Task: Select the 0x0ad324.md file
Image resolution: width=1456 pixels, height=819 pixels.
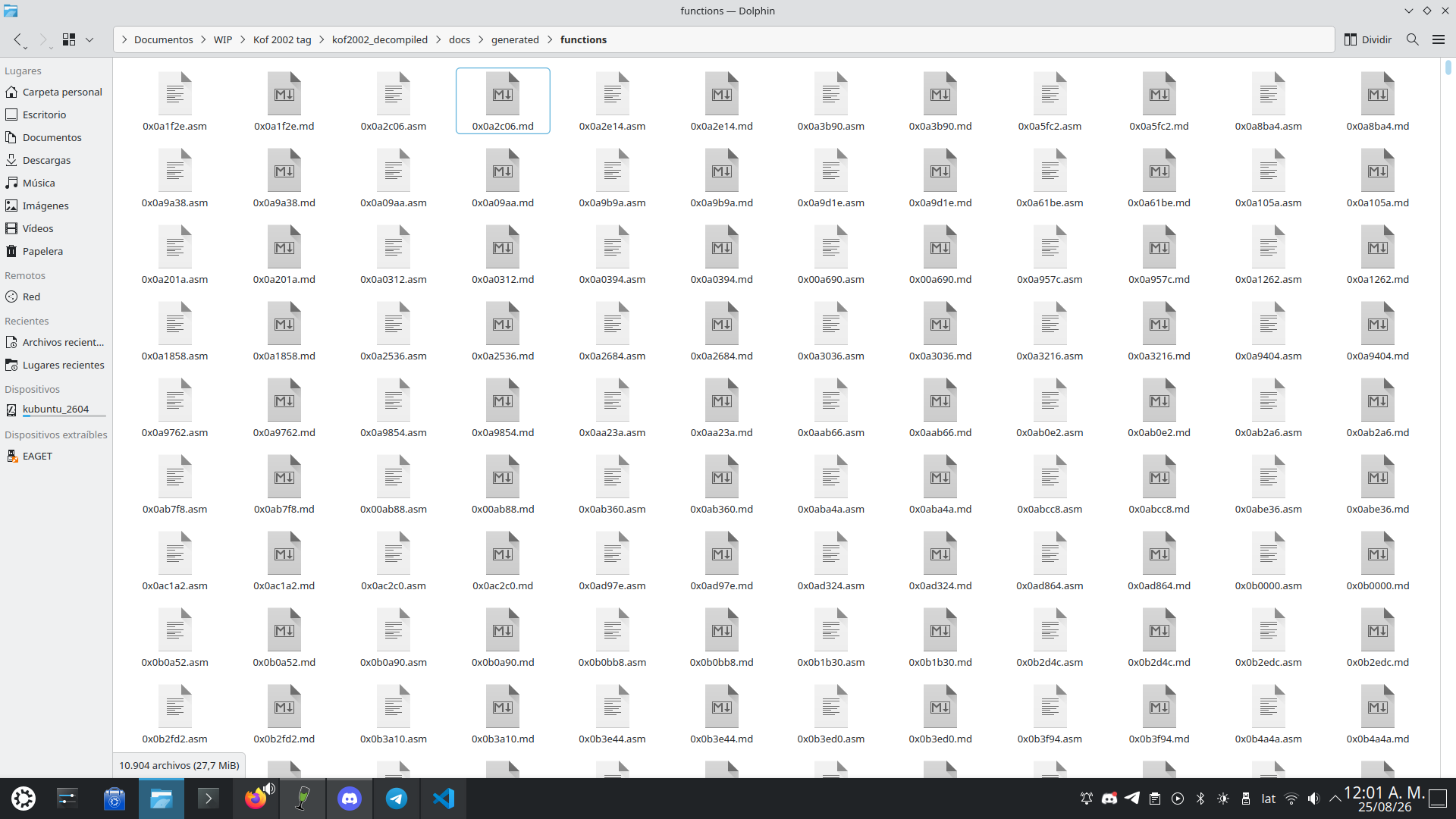Action: pyautogui.click(x=940, y=561)
